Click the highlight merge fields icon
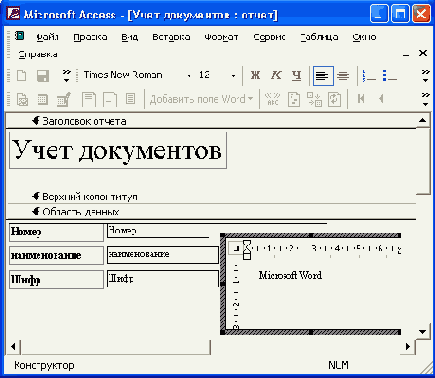Screen dimensions: 435x378 click(294, 99)
